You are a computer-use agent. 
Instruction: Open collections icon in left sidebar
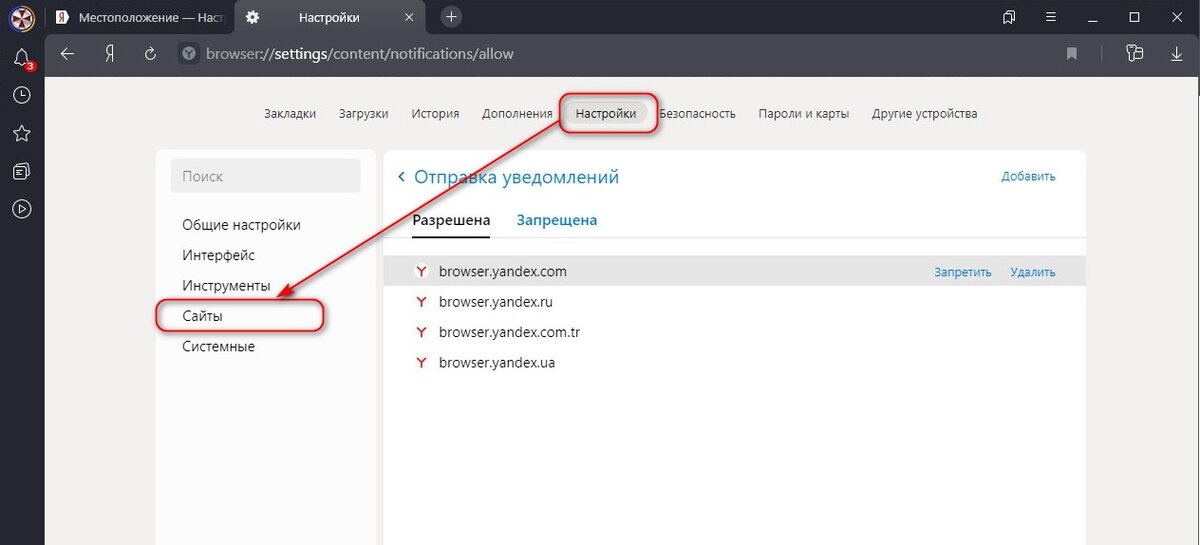coord(22,172)
